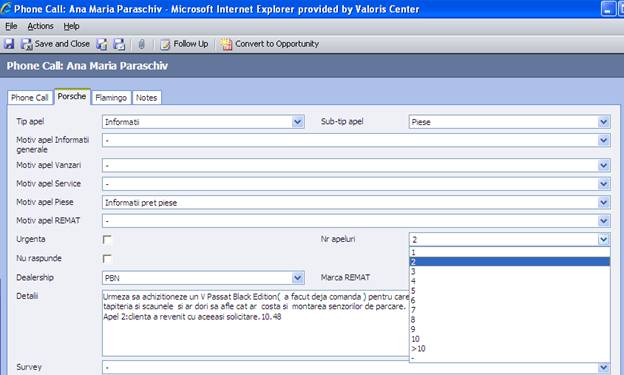Click inside the Detalii text area

[x=255, y=323]
